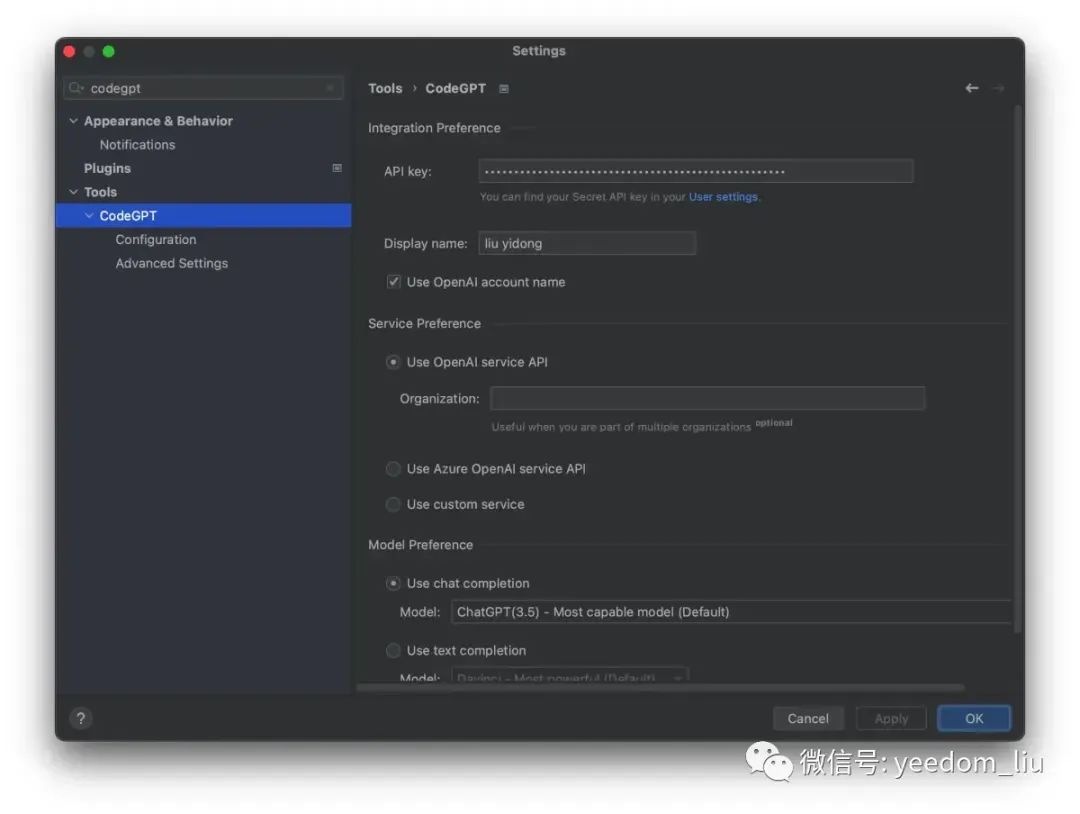Clear the codegpt search text
Image resolution: width=1080 pixels, height=814 pixels.
pyautogui.click(x=330, y=88)
